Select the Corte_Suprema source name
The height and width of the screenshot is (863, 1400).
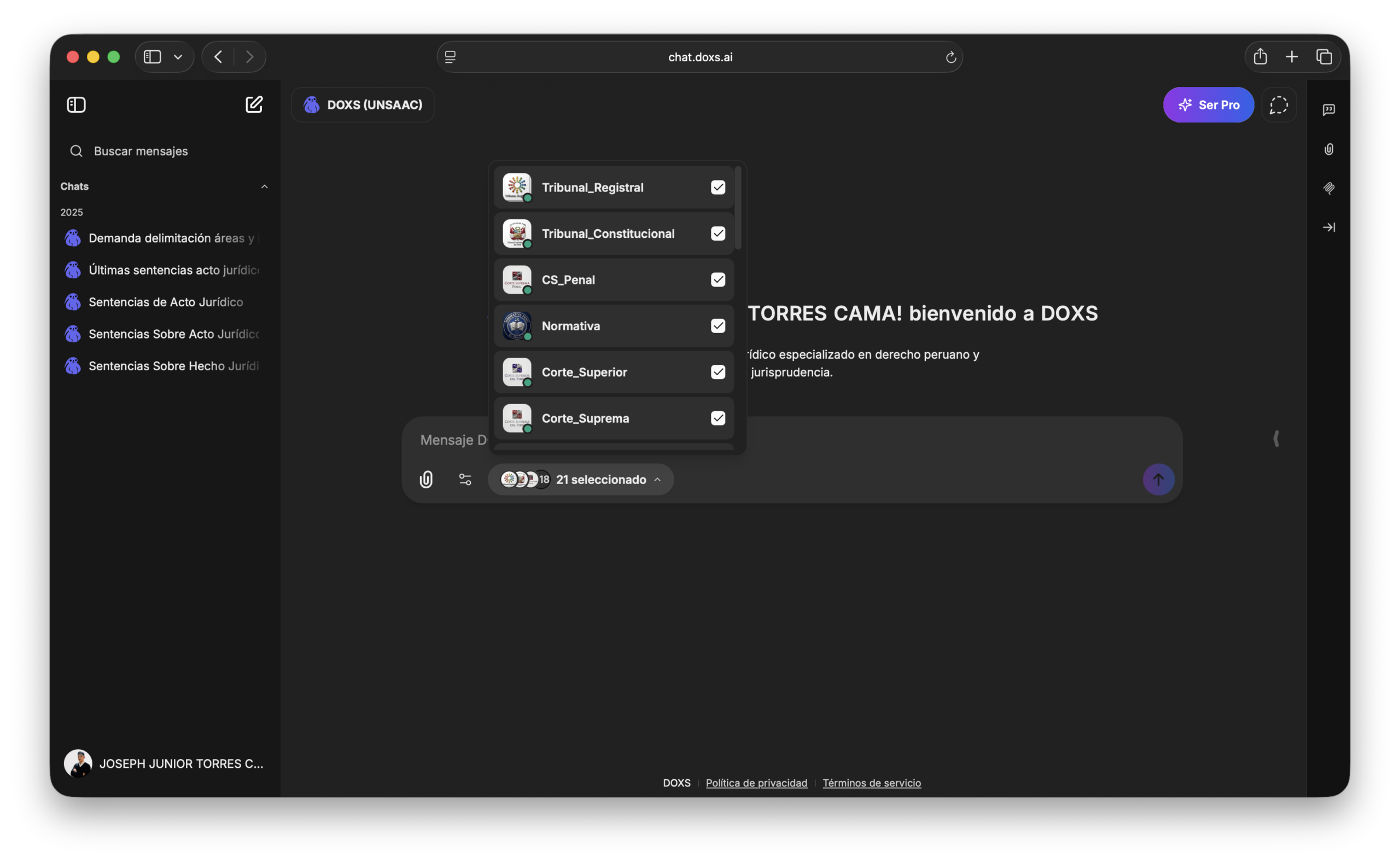tap(585, 418)
